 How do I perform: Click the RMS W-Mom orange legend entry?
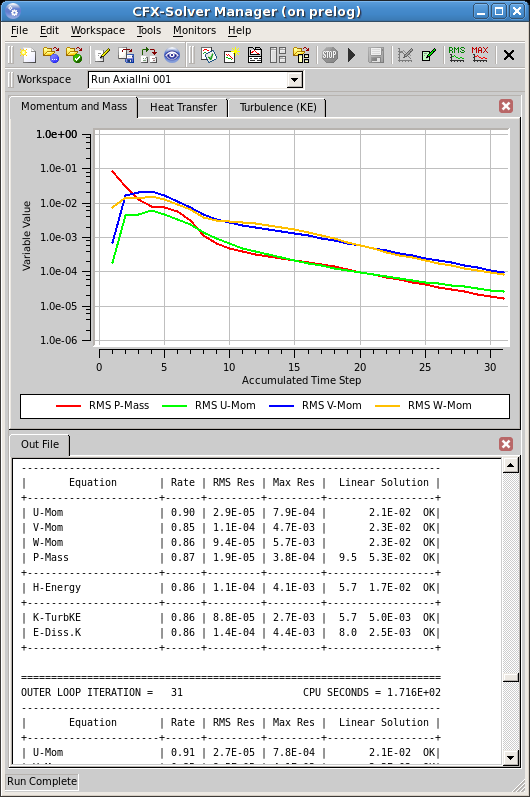[x=423, y=406]
